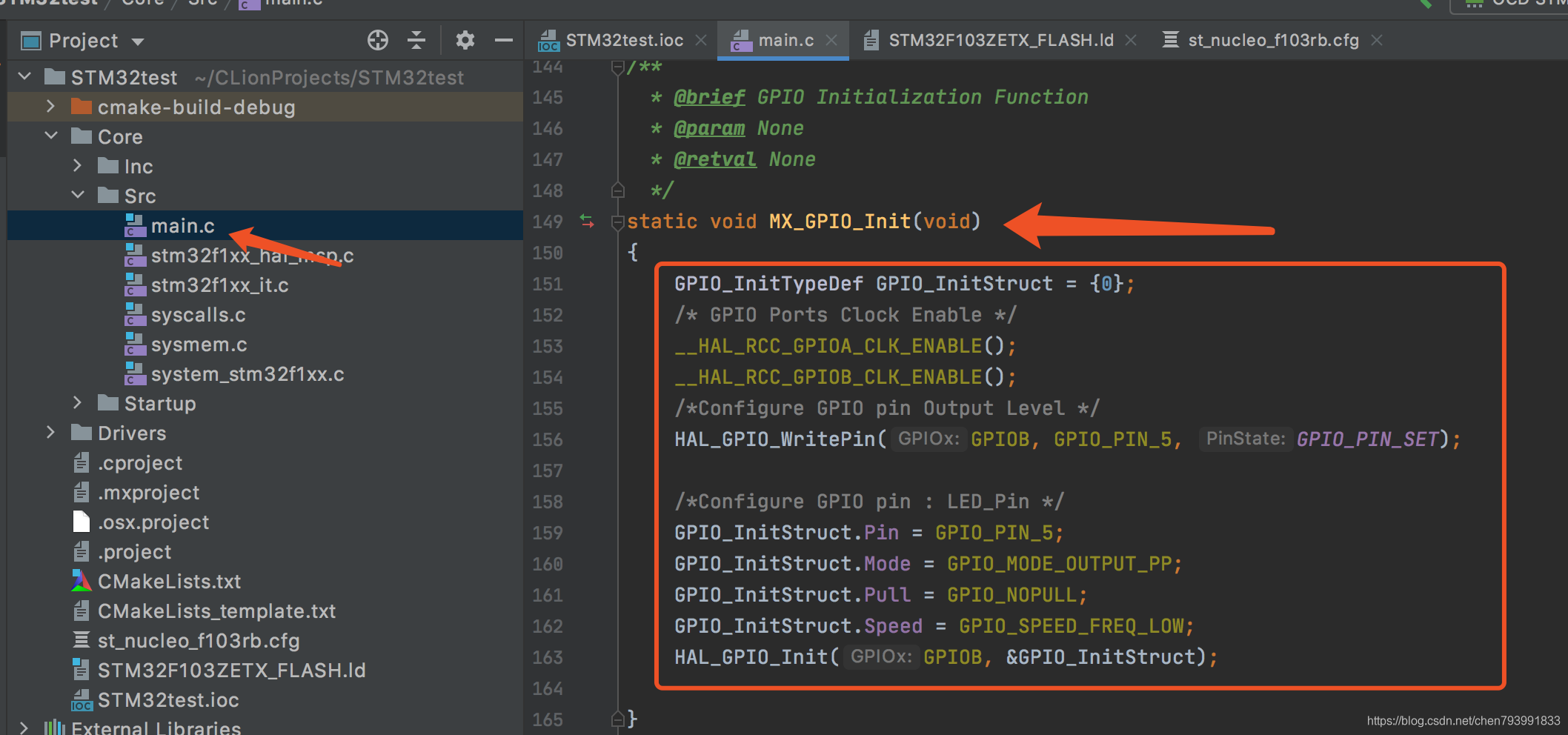1568x735 pixels.
Task: Click GPIO_NOPULL value
Action: tap(1011, 595)
